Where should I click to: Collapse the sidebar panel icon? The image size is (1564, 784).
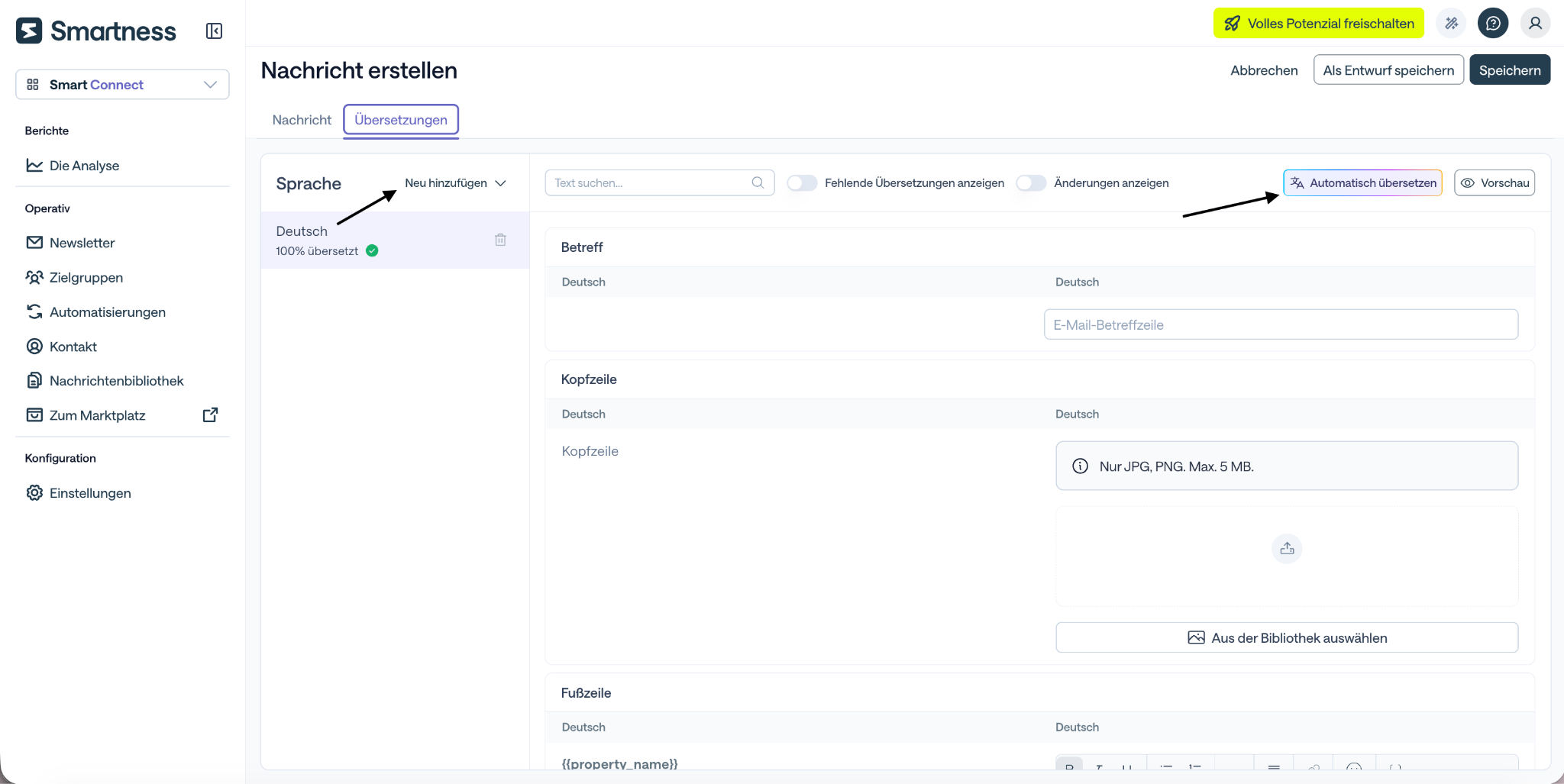(214, 31)
